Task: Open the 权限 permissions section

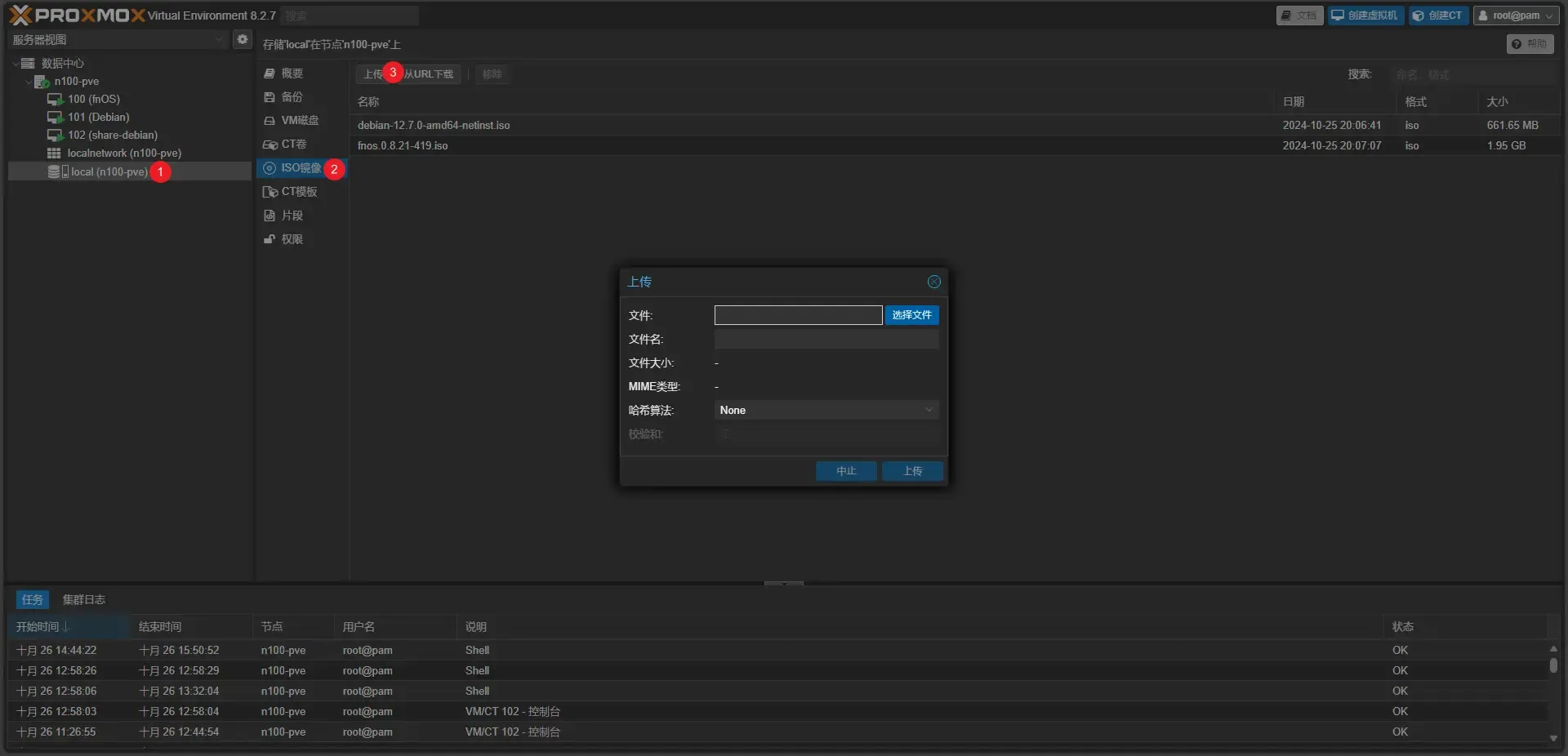Action: pyautogui.click(x=292, y=239)
